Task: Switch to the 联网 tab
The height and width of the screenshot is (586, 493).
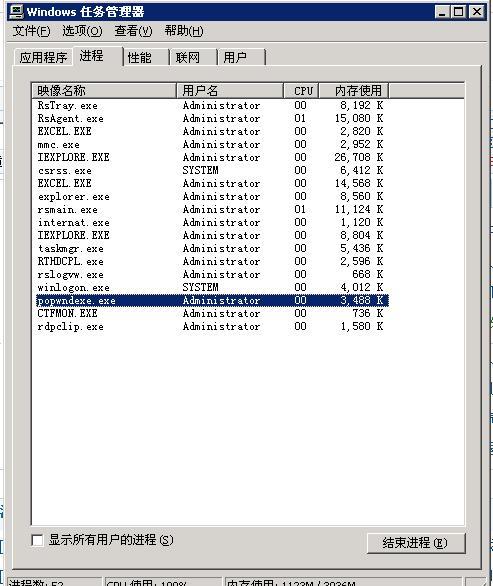Action: point(194,58)
